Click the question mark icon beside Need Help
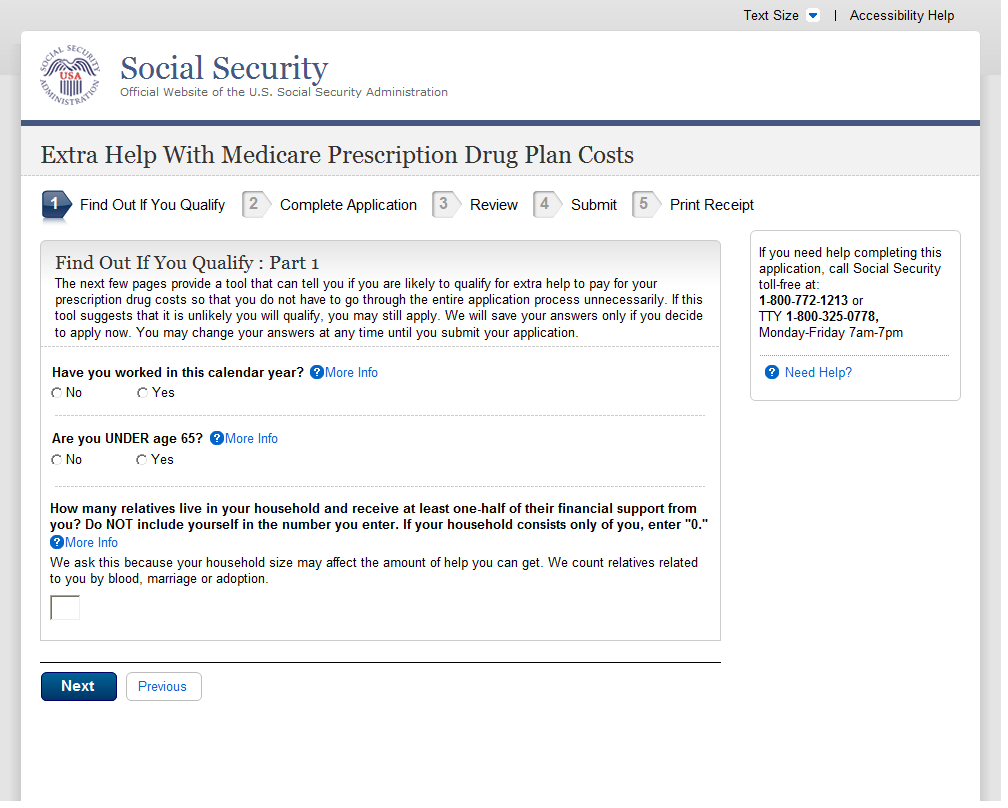 point(772,372)
